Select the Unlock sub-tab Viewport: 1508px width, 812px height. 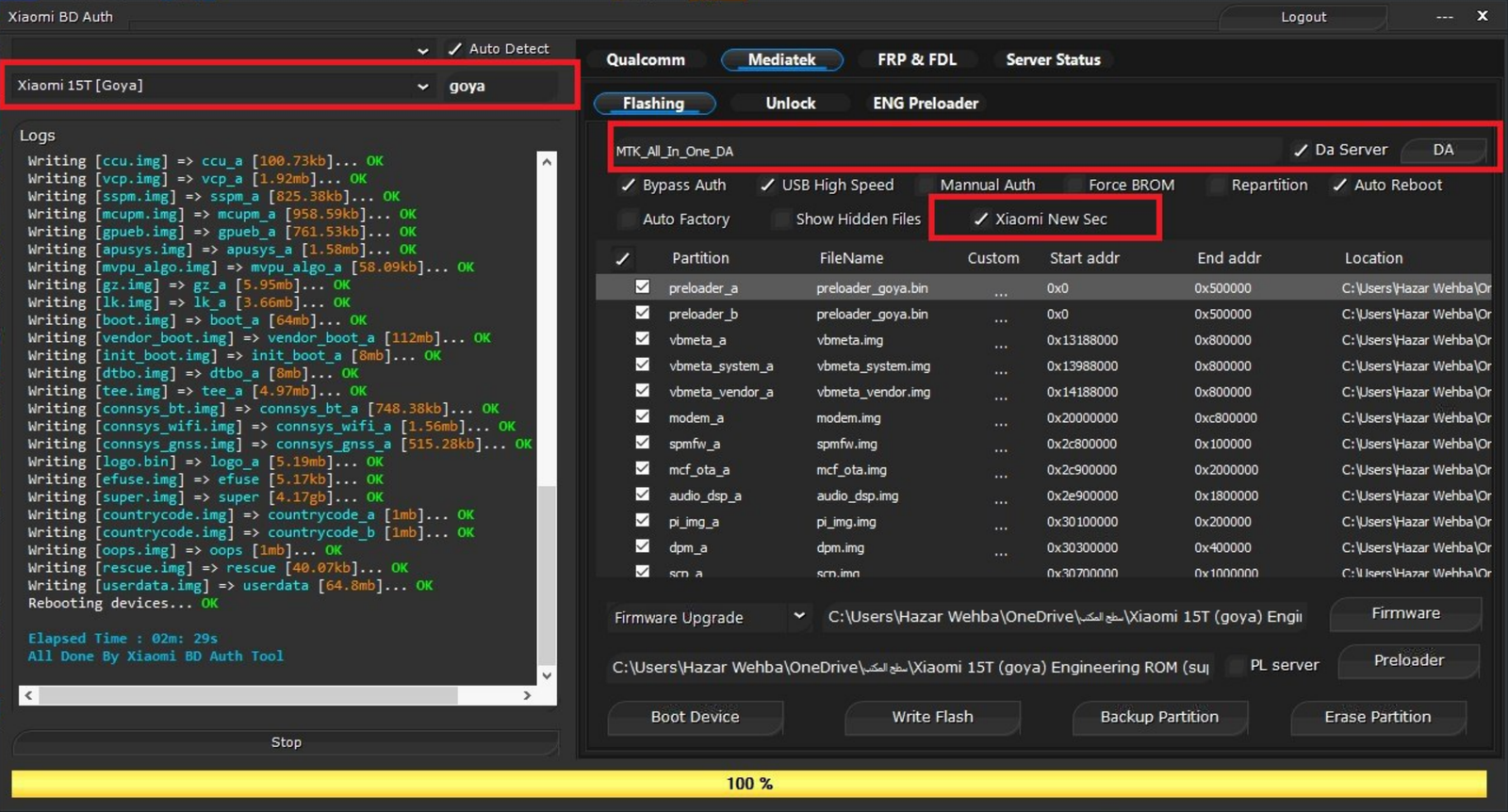[x=791, y=104]
